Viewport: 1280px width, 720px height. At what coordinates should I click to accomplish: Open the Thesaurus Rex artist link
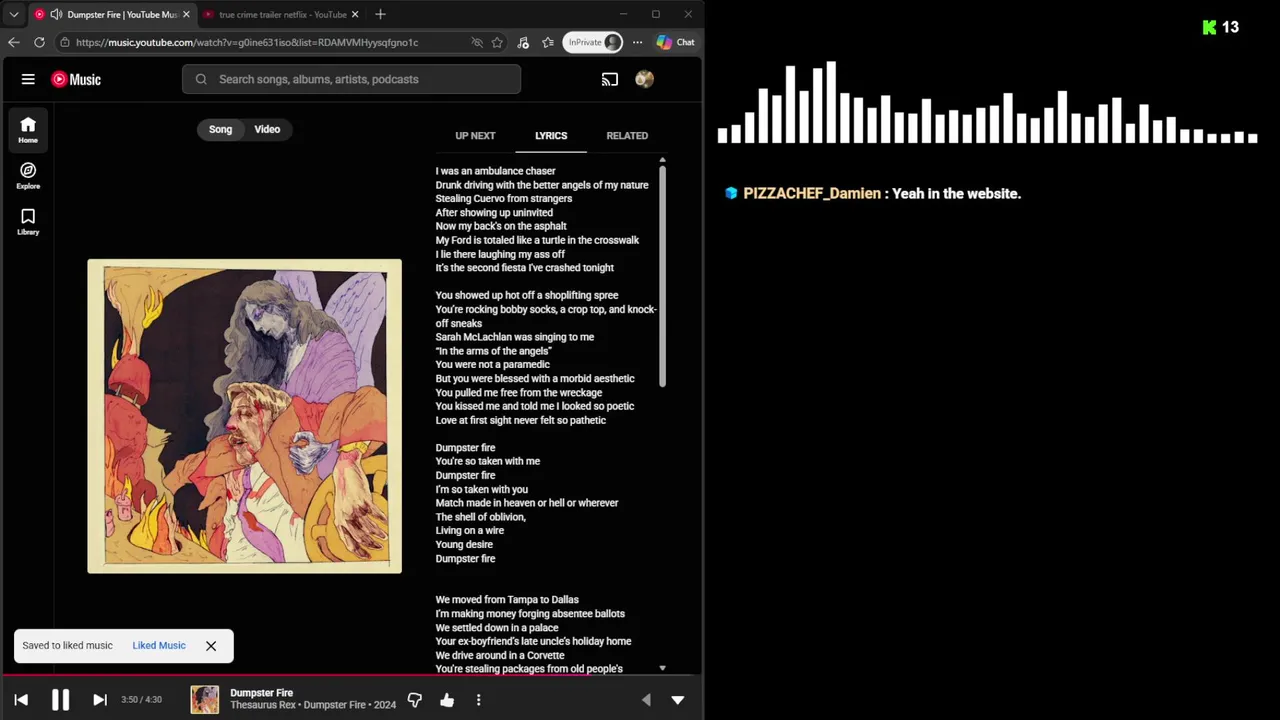tap(264, 705)
